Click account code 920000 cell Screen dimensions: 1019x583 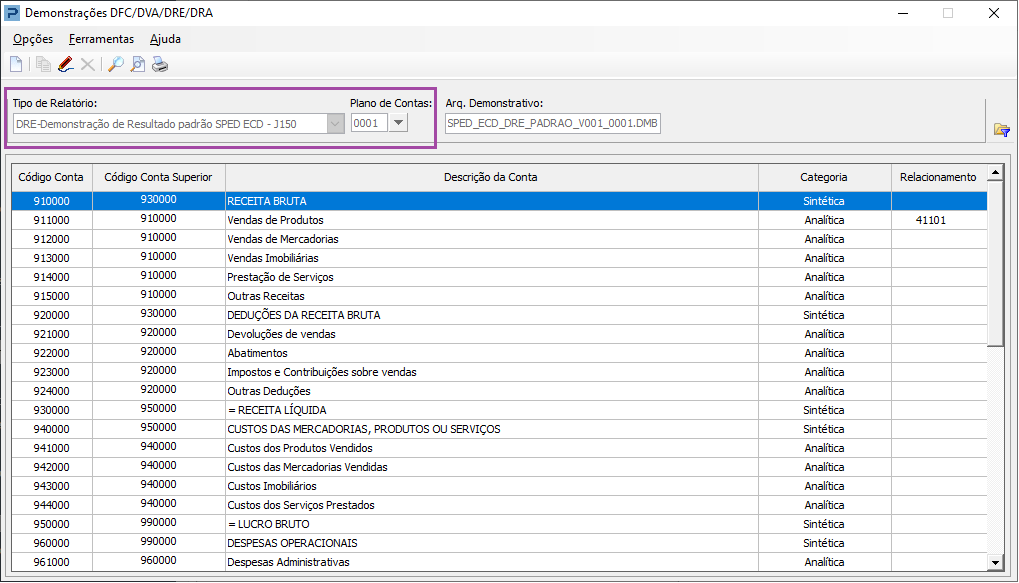51,315
